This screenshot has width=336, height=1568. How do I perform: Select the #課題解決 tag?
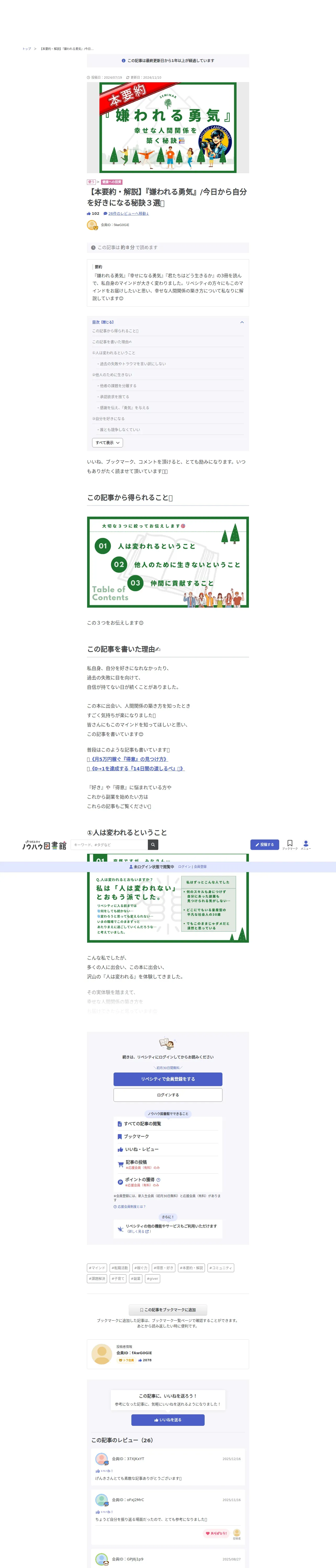(x=97, y=1279)
